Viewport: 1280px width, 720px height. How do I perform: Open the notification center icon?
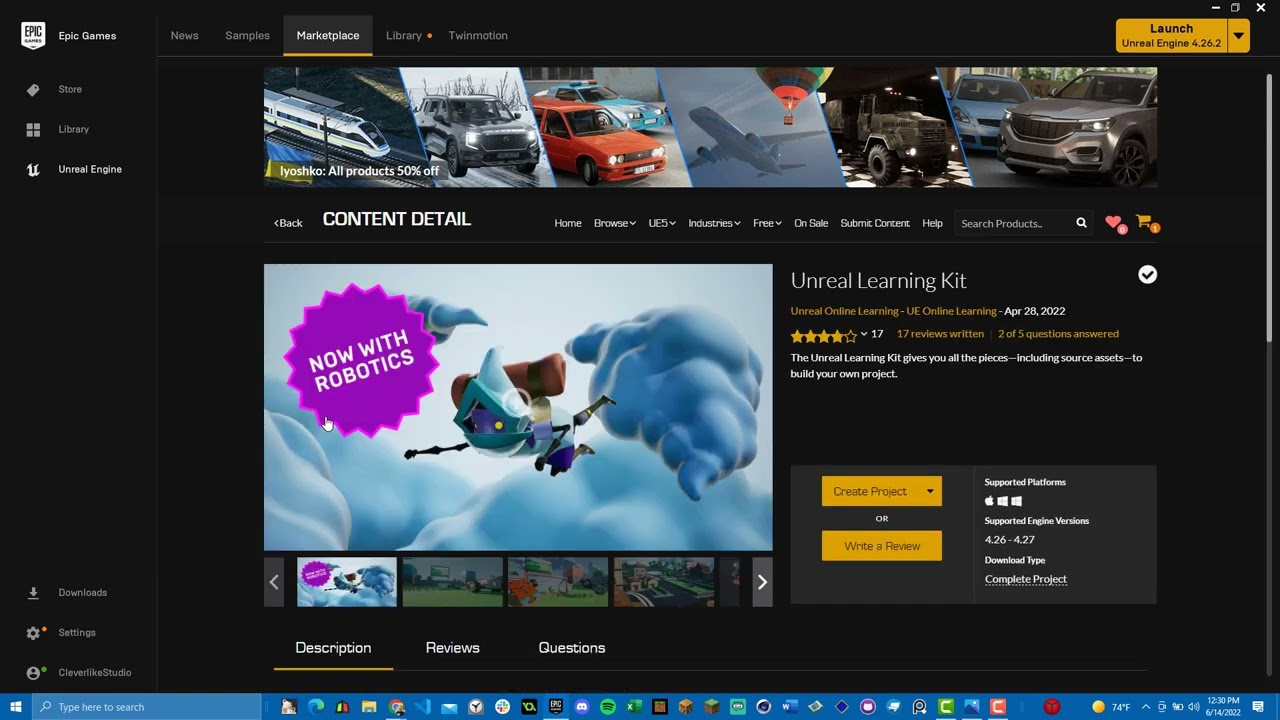point(1257,707)
